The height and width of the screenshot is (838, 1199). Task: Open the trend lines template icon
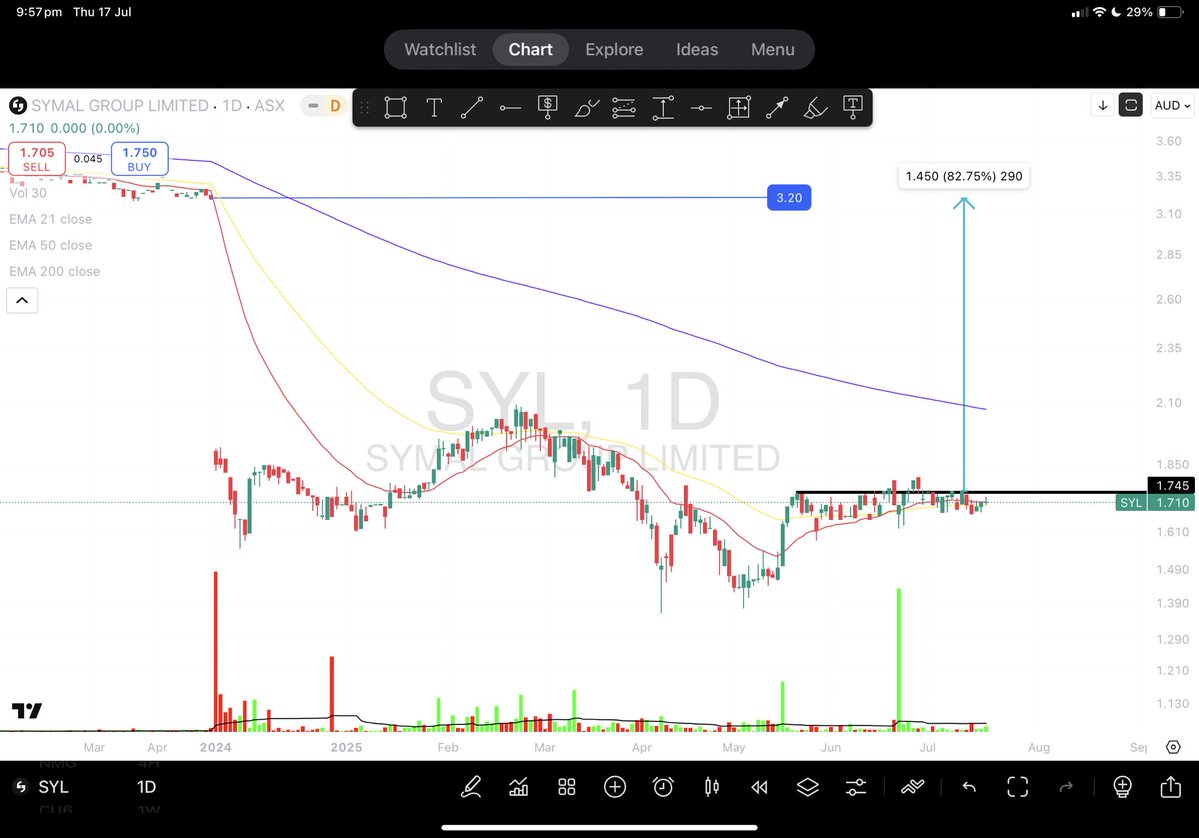click(912, 786)
